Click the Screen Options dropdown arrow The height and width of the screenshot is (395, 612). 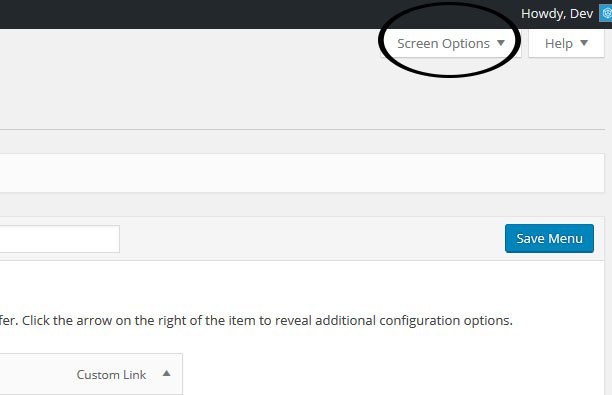(501, 43)
